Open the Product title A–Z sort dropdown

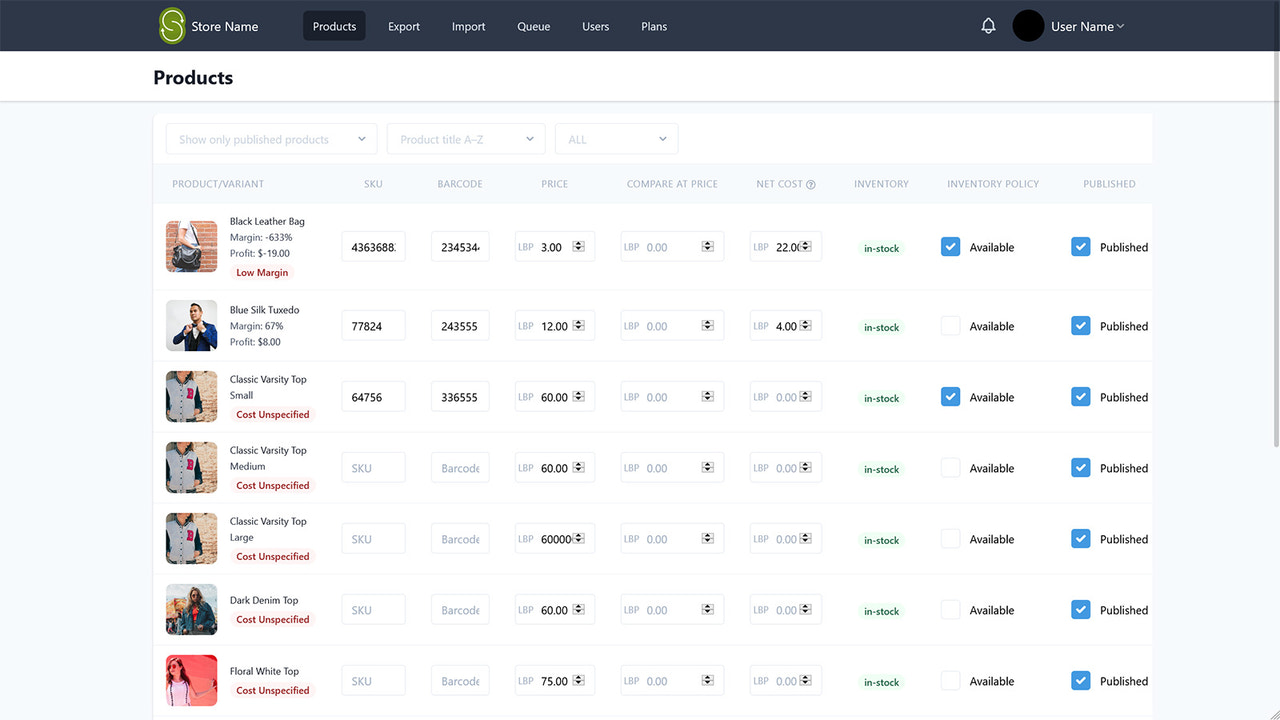coord(465,139)
